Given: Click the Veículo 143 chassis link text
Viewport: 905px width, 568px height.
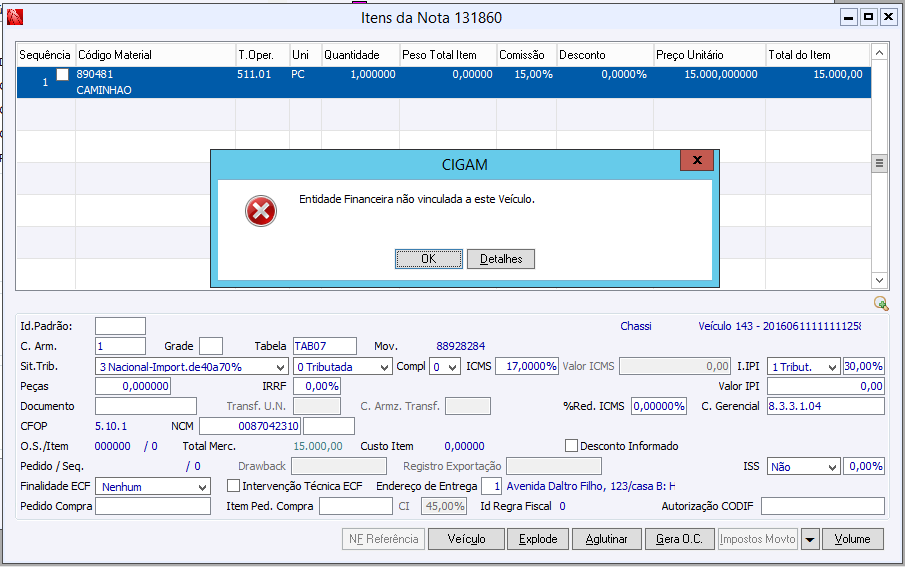Looking at the screenshot, I should pyautogui.click(x=779, y=326).
